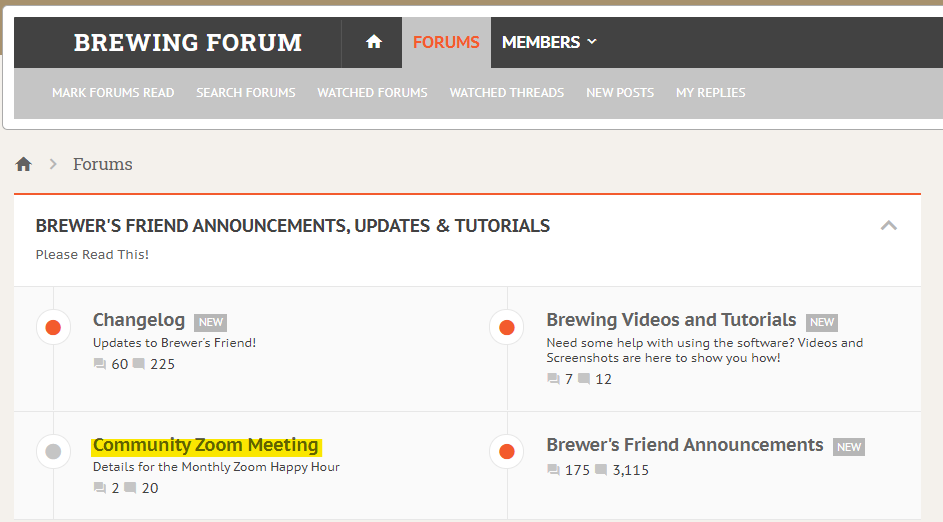Click the breadcrumb home icon
The height and width of the screenshot is (522, 943).
click(24, 164)
